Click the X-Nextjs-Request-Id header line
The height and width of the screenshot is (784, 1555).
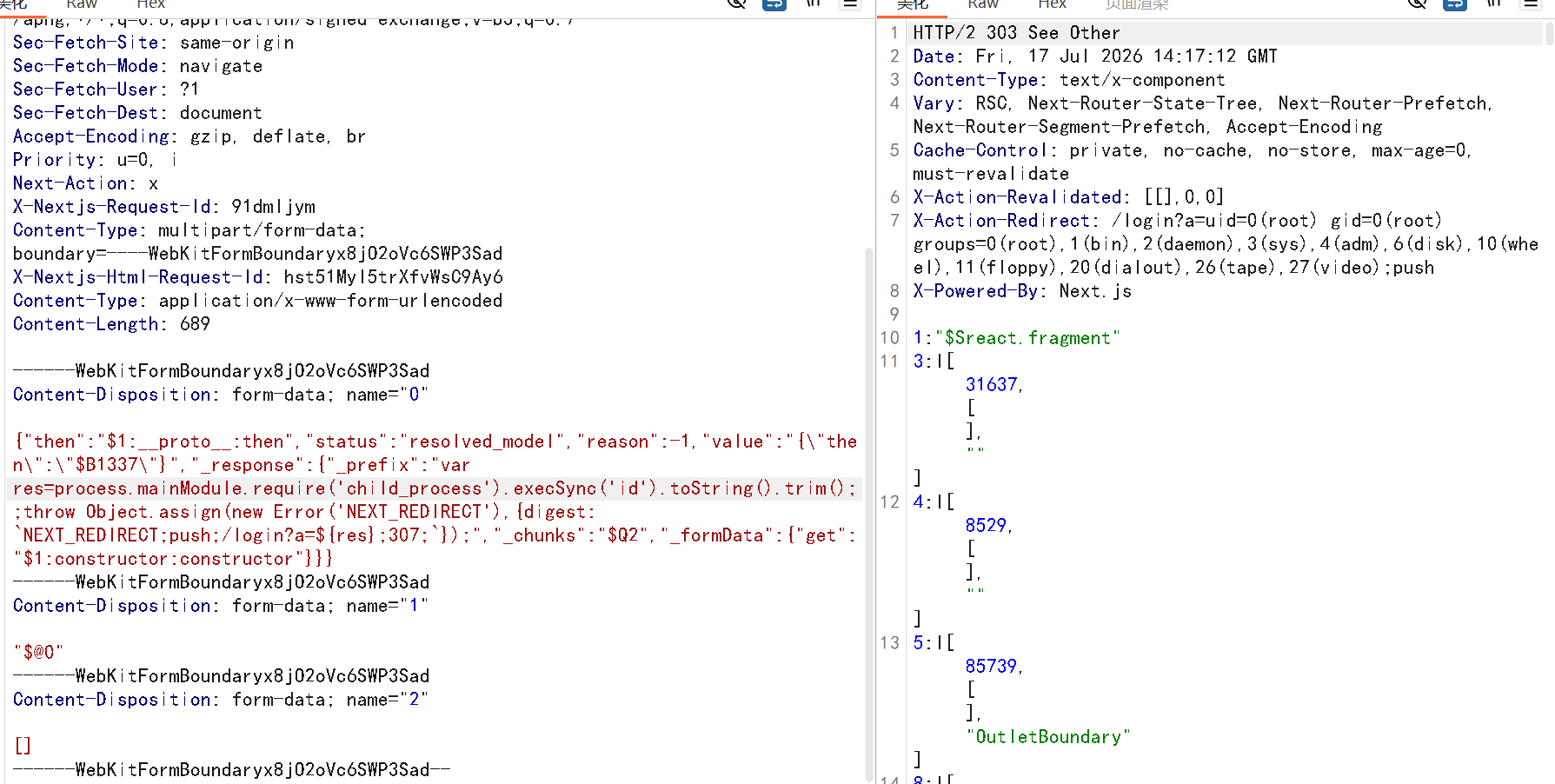pos(163,207)
